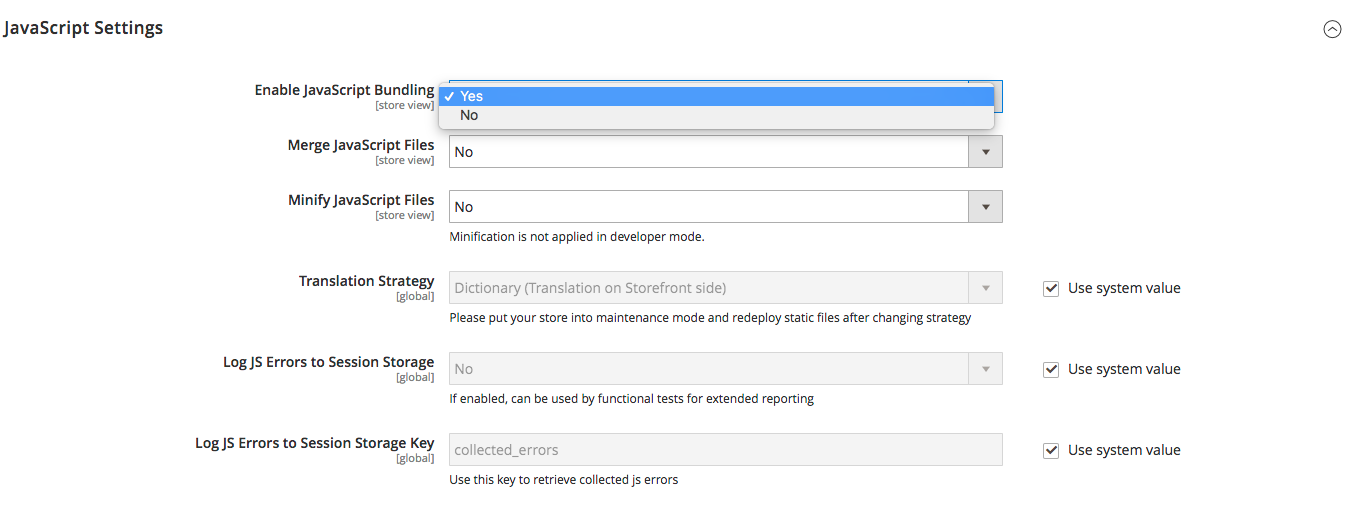This screenshot has height=517, width=1351.
Task: Click the Merge JavaScript Files label
Action: pyautogui.click(x=361, y=145)
